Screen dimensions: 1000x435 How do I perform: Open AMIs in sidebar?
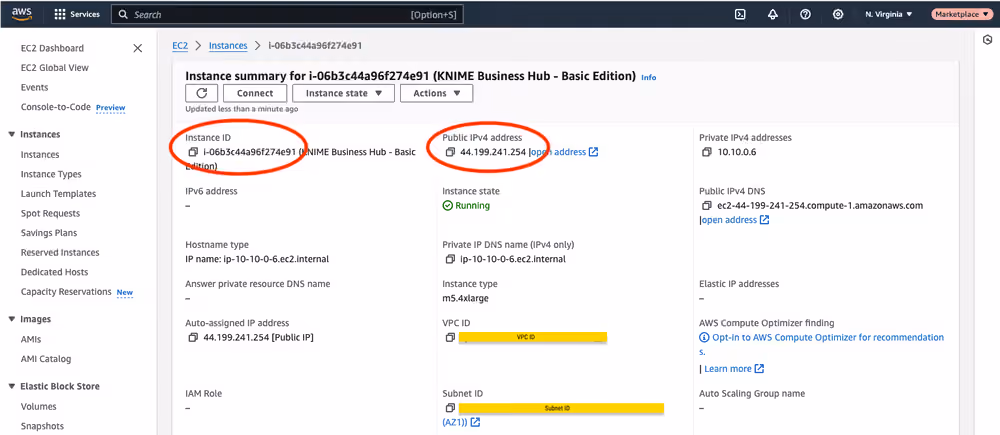click(31, 339)
